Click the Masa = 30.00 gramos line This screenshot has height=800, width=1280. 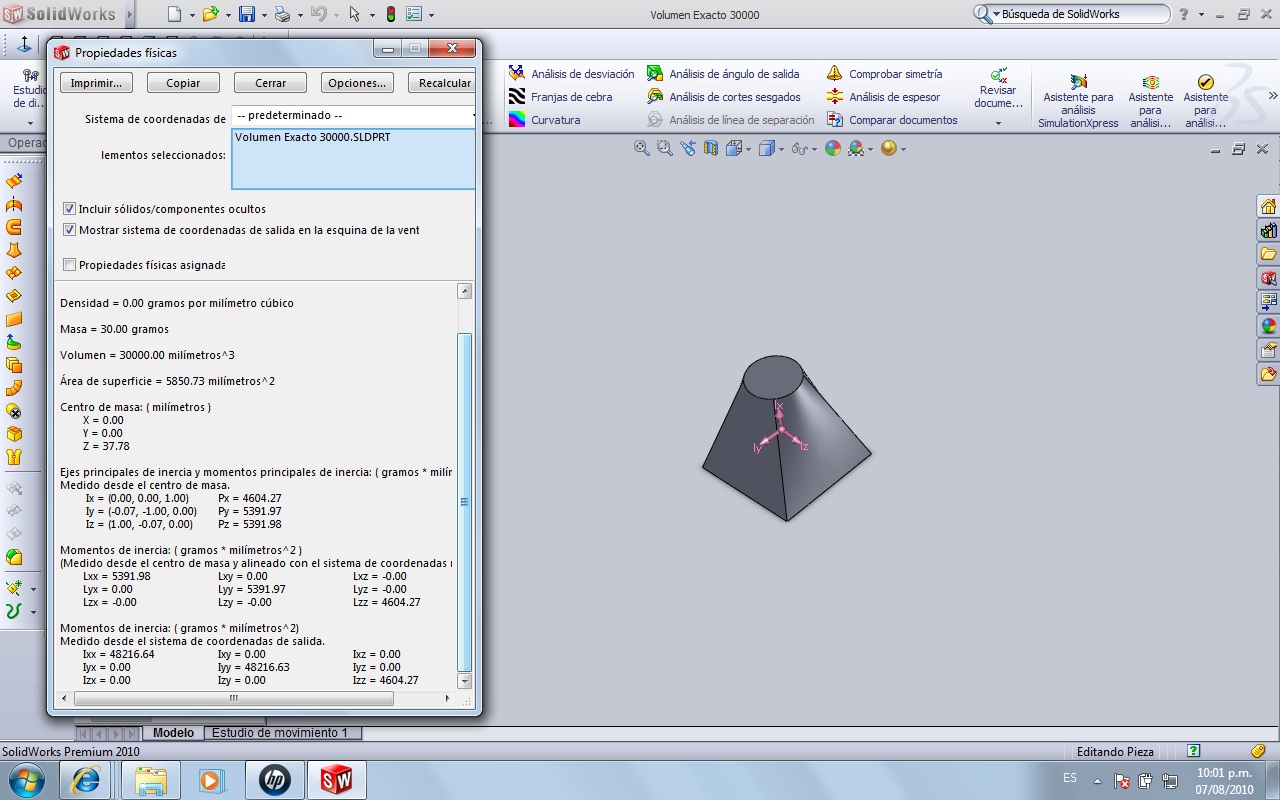click(x=114, y=329)
